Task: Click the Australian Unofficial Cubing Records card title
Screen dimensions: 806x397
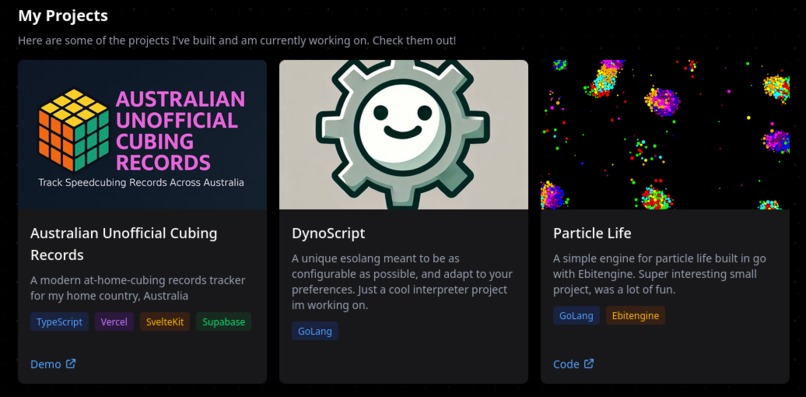Action: (124, 244)
